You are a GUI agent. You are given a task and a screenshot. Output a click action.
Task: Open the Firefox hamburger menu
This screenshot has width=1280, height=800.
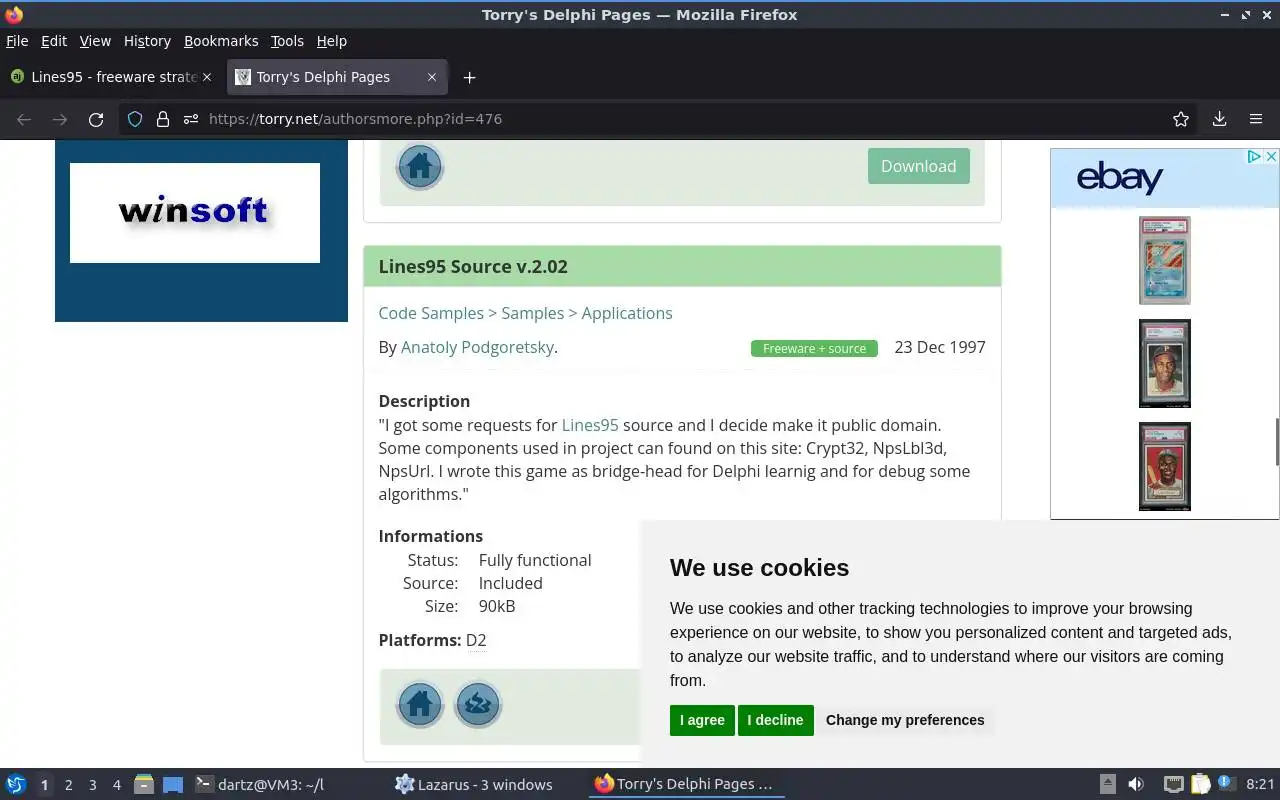pyautogui.click(x=1256, y=119)
